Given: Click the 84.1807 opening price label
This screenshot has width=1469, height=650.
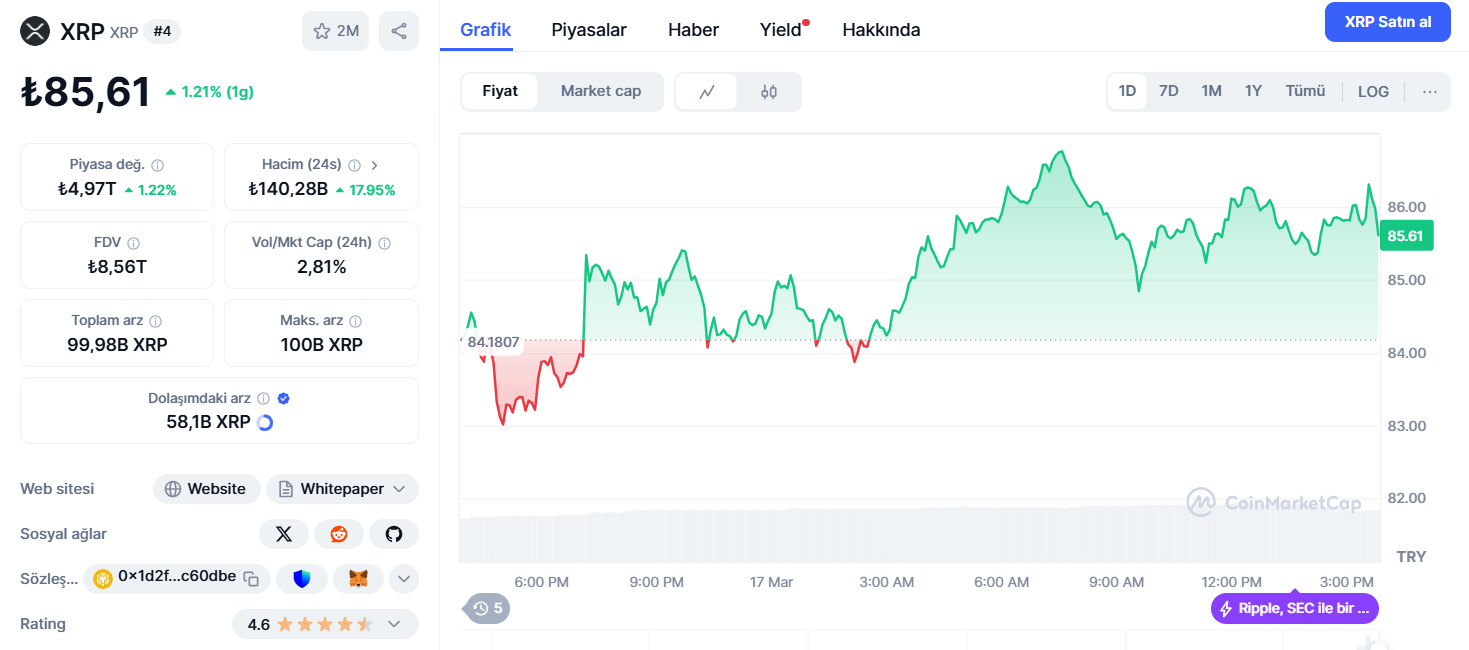Looking at the screenshot, I should pyautogui.click(x=493, y=342).
